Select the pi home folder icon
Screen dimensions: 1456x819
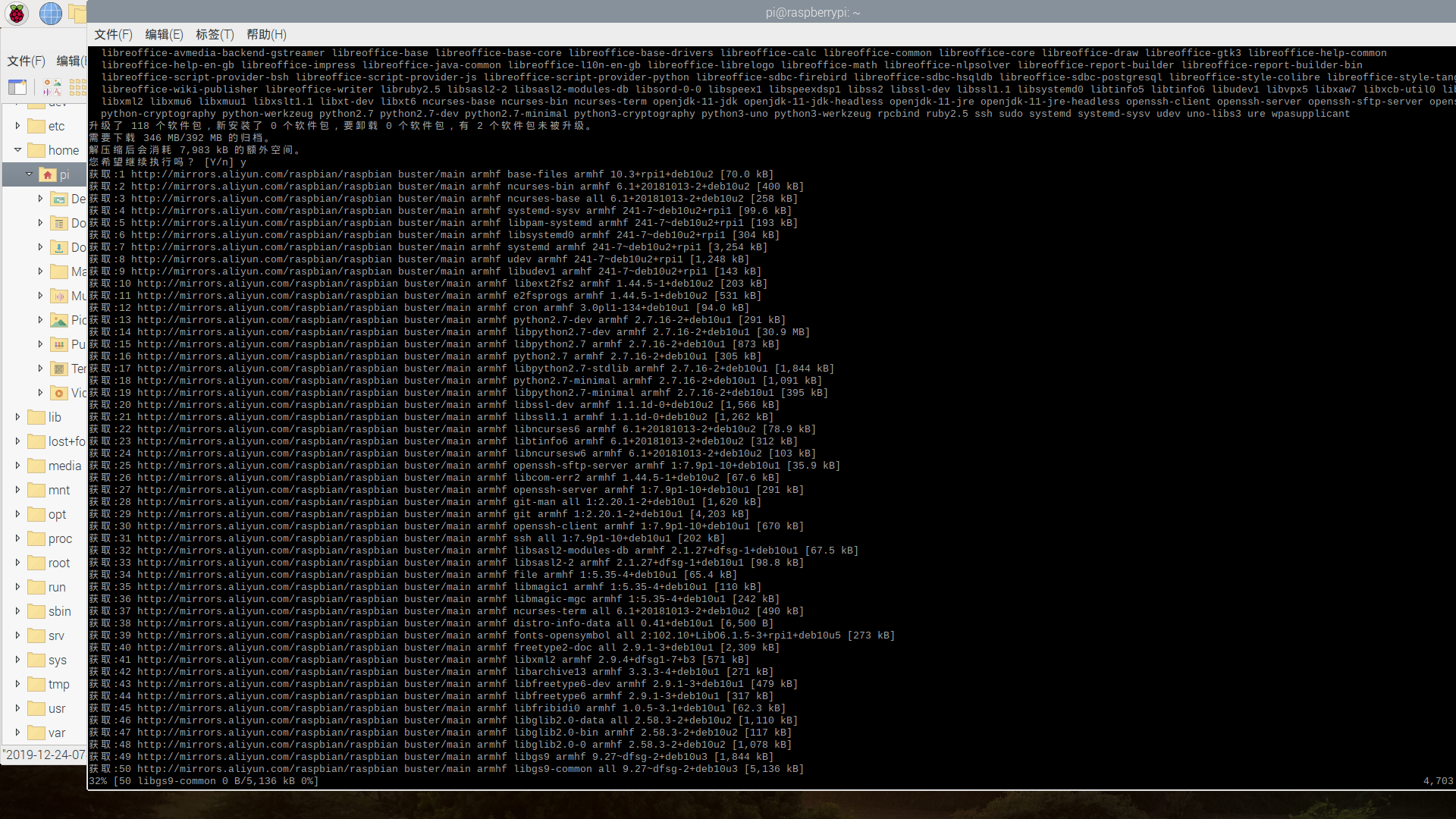tap(48, 175)
